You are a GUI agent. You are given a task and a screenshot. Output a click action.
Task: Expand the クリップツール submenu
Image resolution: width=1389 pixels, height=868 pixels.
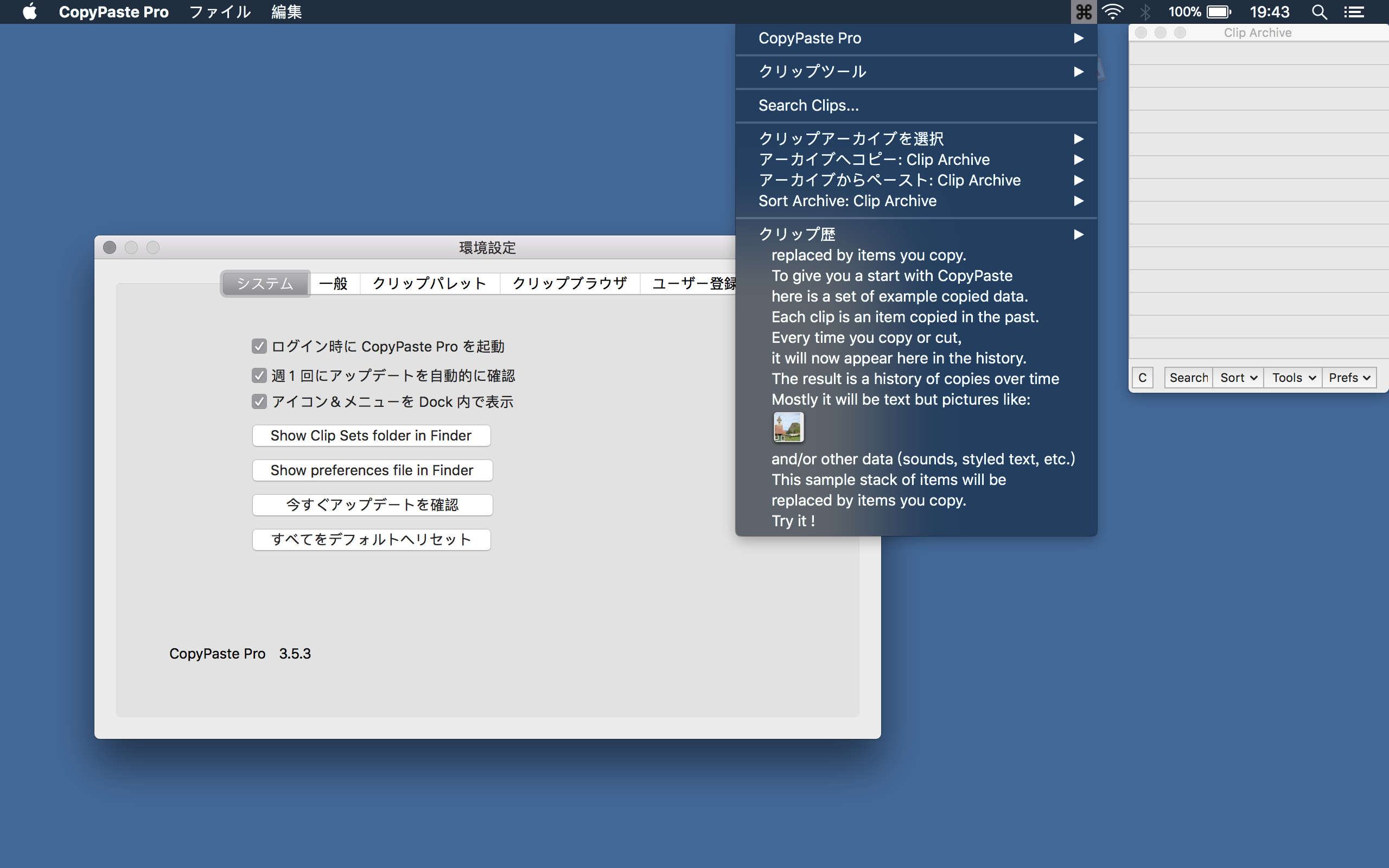[916, 72]
